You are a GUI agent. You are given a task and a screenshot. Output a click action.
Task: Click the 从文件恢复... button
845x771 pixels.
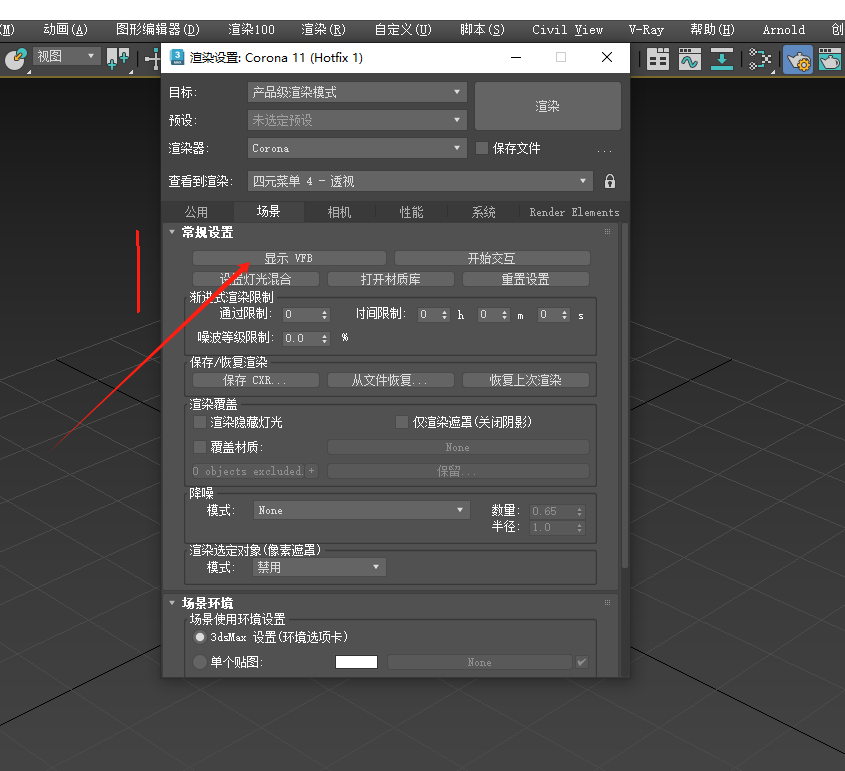[391, 380]
